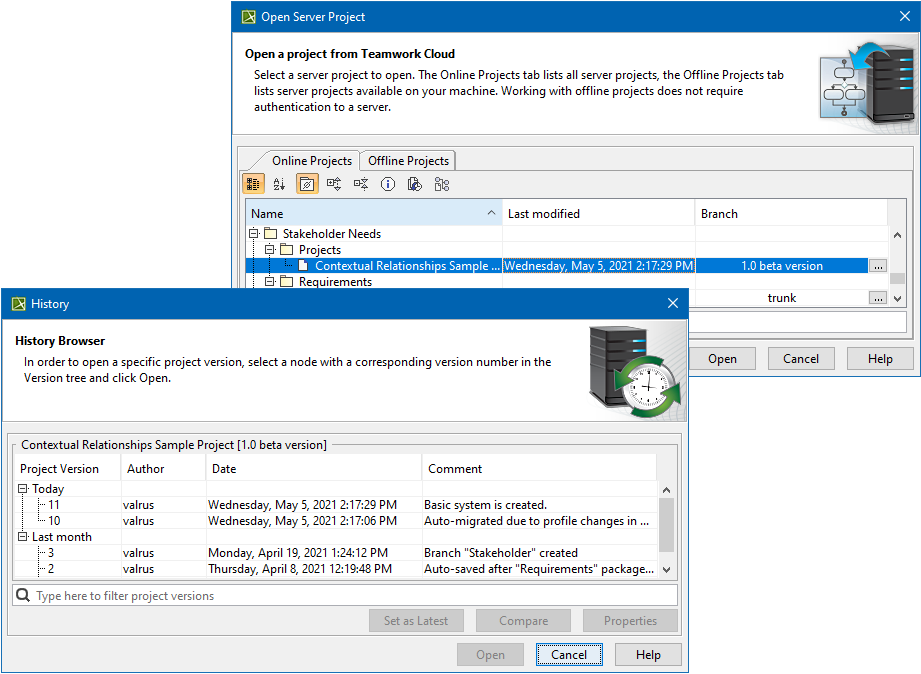Click the Comment column header
Viewport: 921px width, 674px height.
(539, 468)
